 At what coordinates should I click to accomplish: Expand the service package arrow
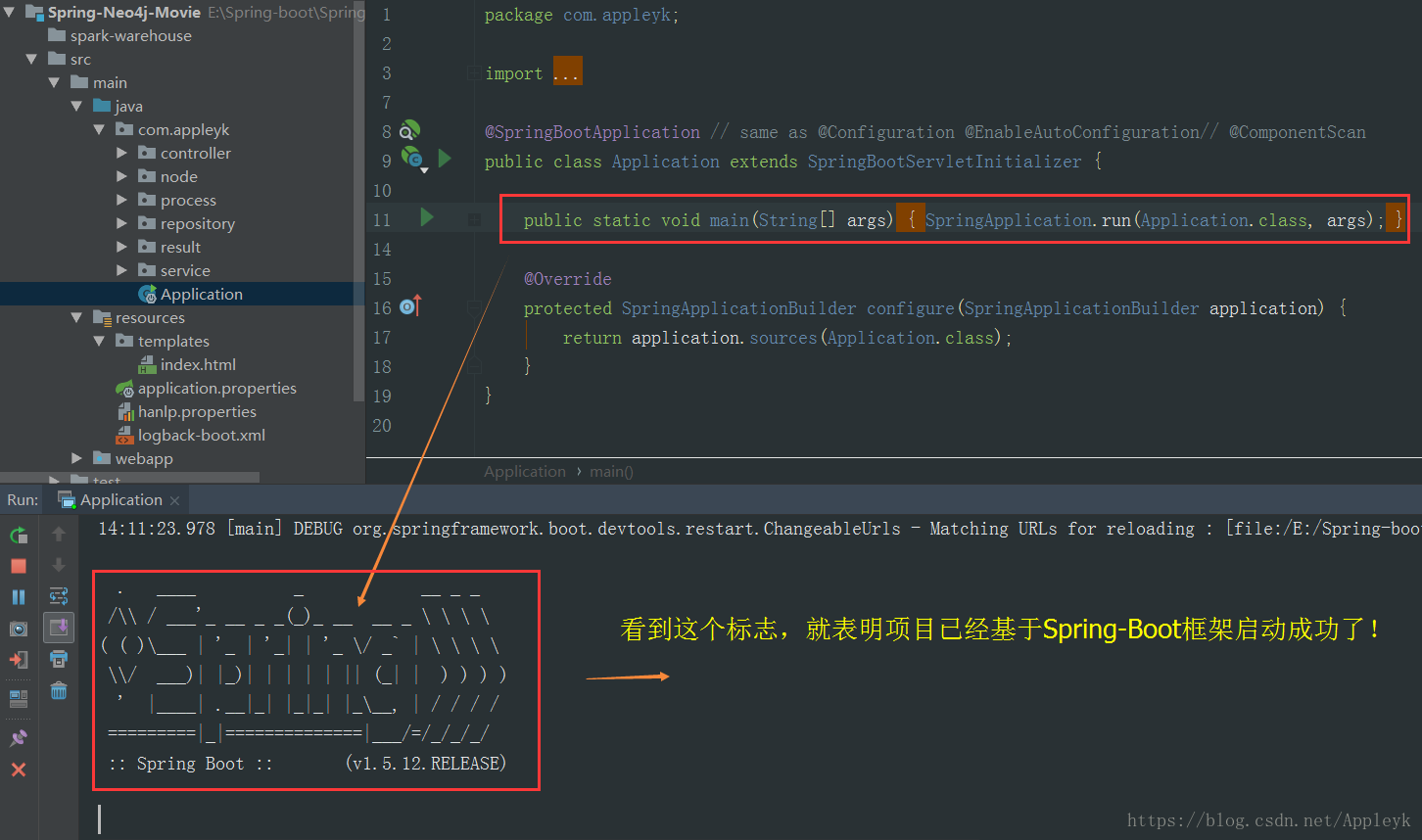(x=121, y=270)
